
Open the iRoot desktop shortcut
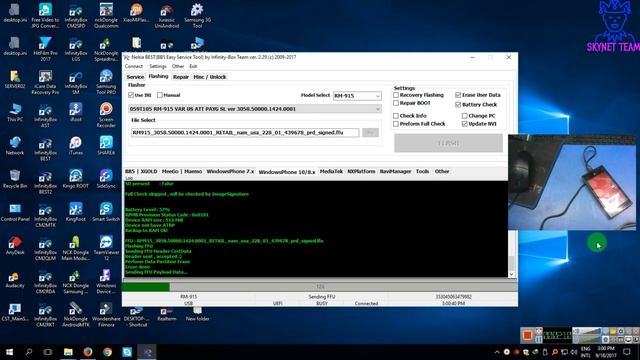click(x=76, y=112)
